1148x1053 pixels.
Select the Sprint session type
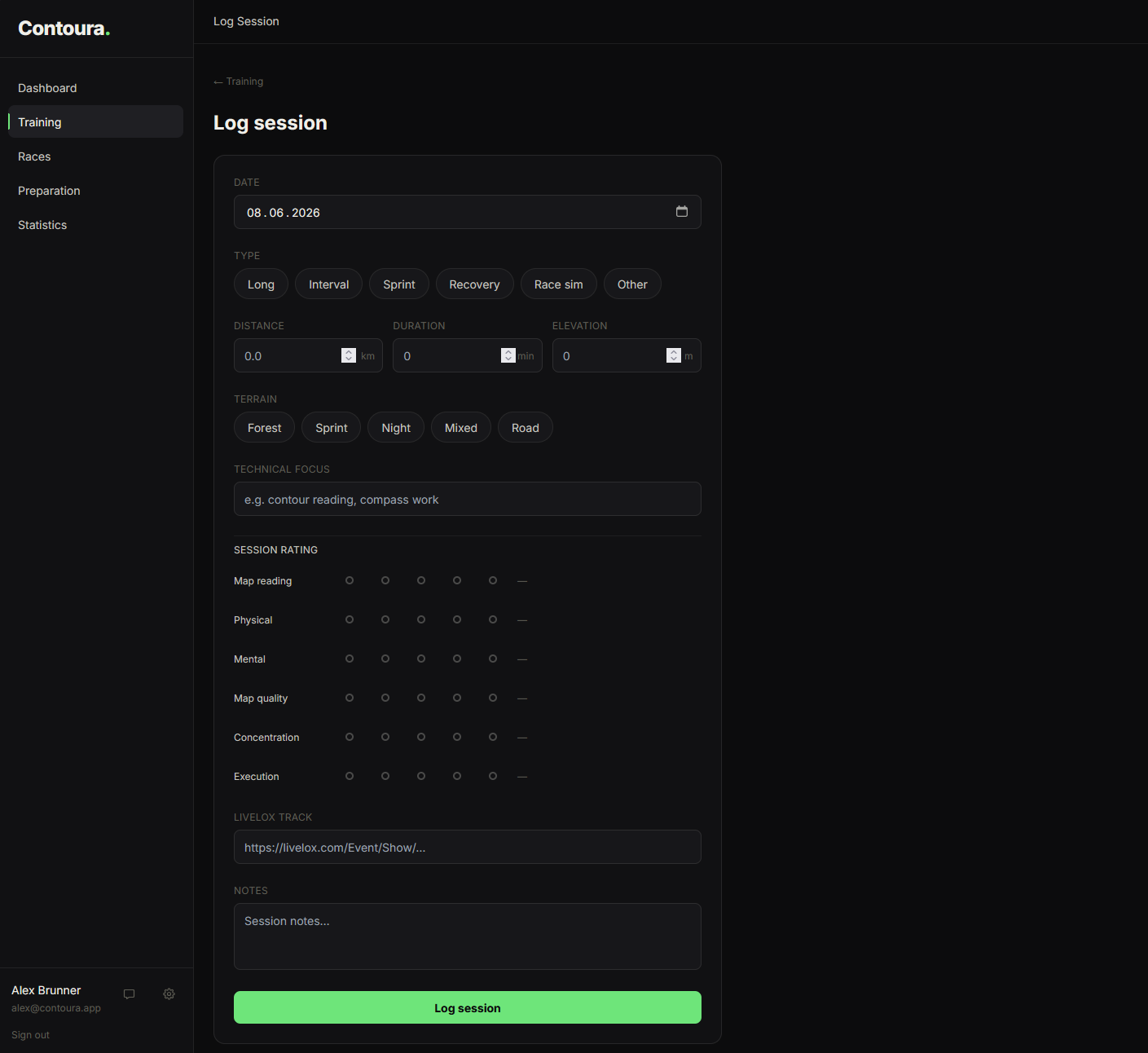click(399, 284)
